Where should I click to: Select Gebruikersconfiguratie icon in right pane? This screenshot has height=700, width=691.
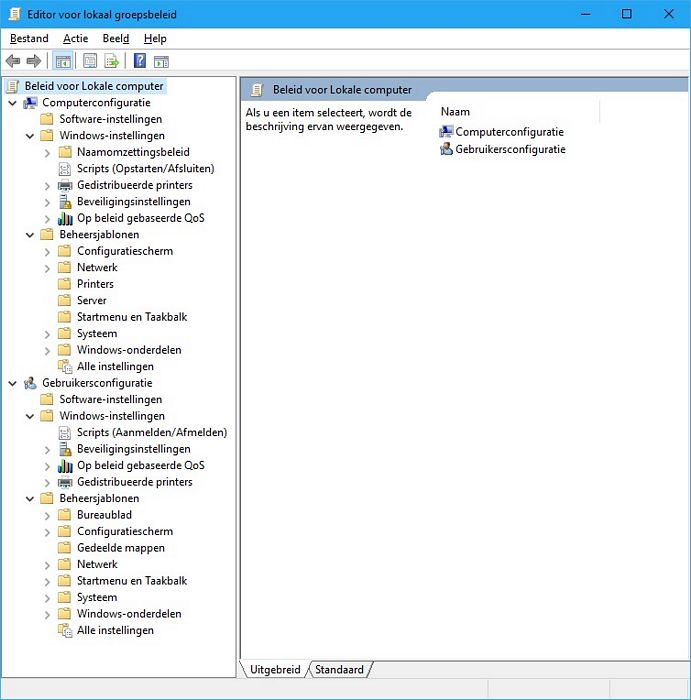point(446,150)
